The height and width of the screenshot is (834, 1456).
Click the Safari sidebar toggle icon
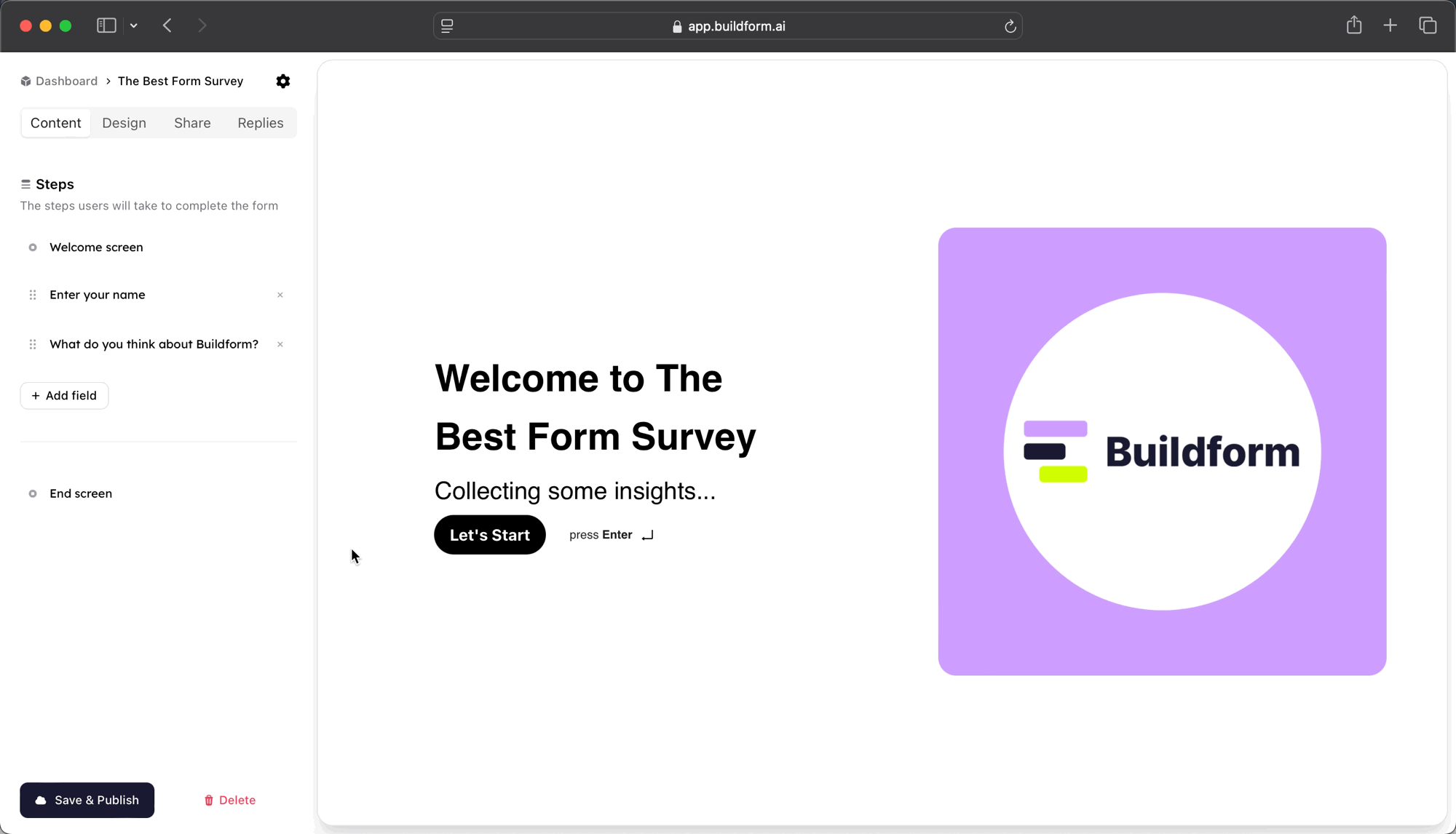point(106,25)
